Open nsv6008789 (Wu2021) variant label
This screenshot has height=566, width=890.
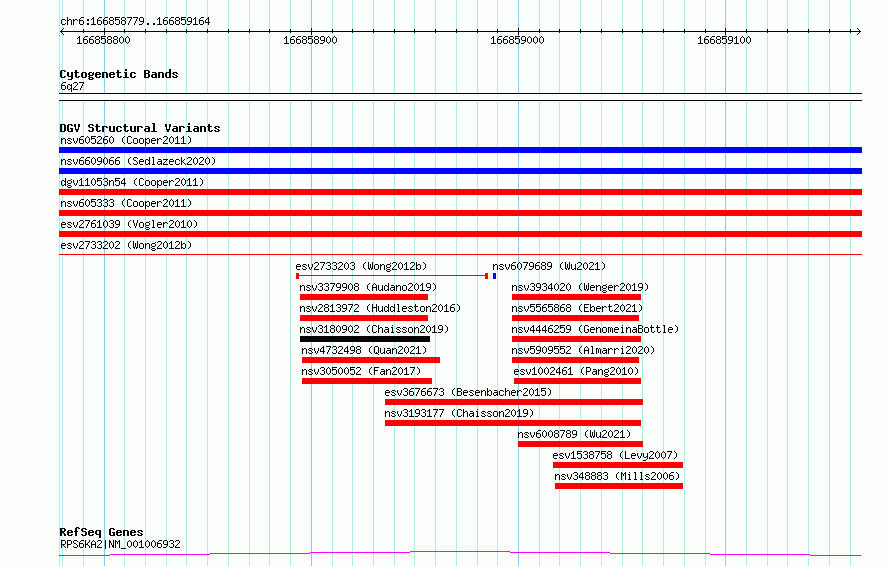click(x=574, y=434)
